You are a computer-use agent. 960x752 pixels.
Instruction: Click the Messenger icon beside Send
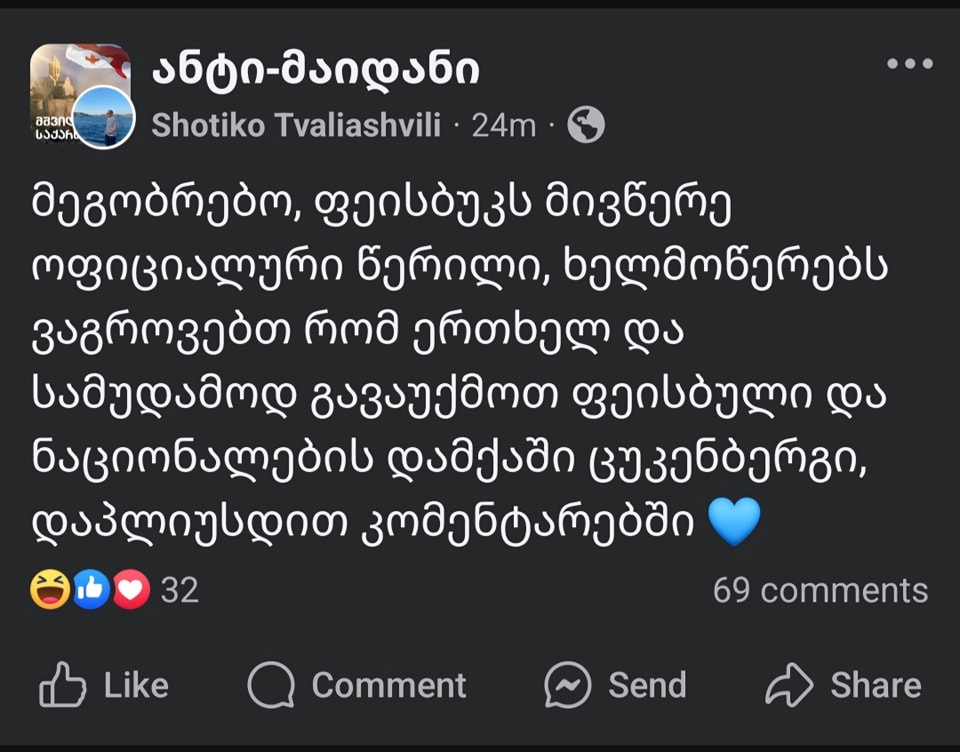pos(568,685)
